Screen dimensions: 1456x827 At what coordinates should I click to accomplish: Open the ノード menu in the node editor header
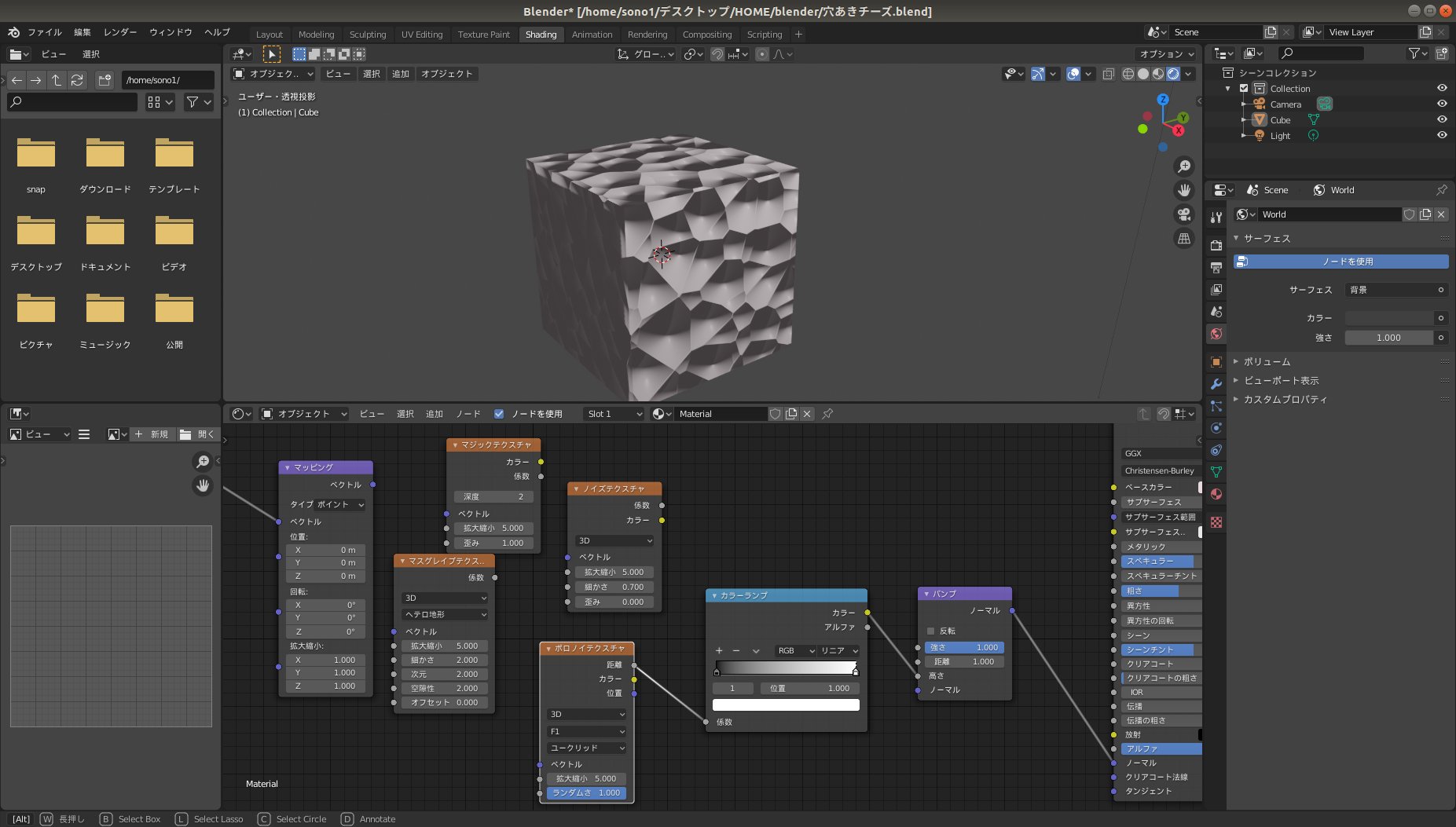pos(468,414)
